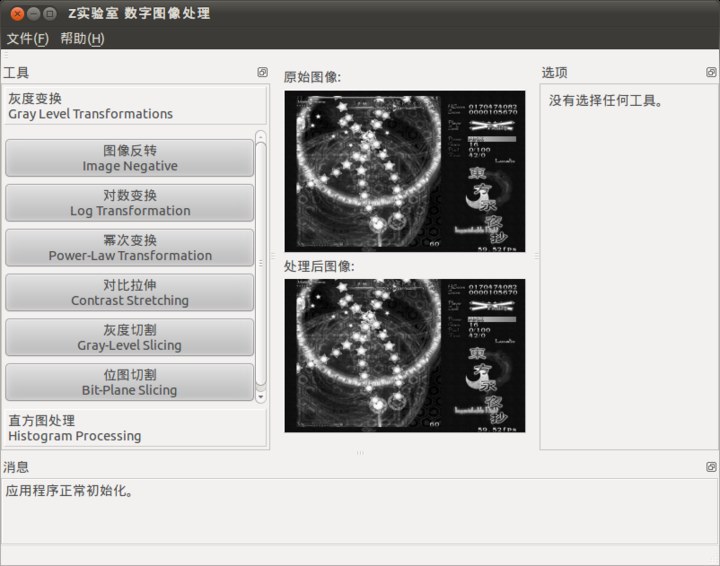Float the 选项 (Options) dock panel
This screenshot has width=720, height=566.
(711, 72)
